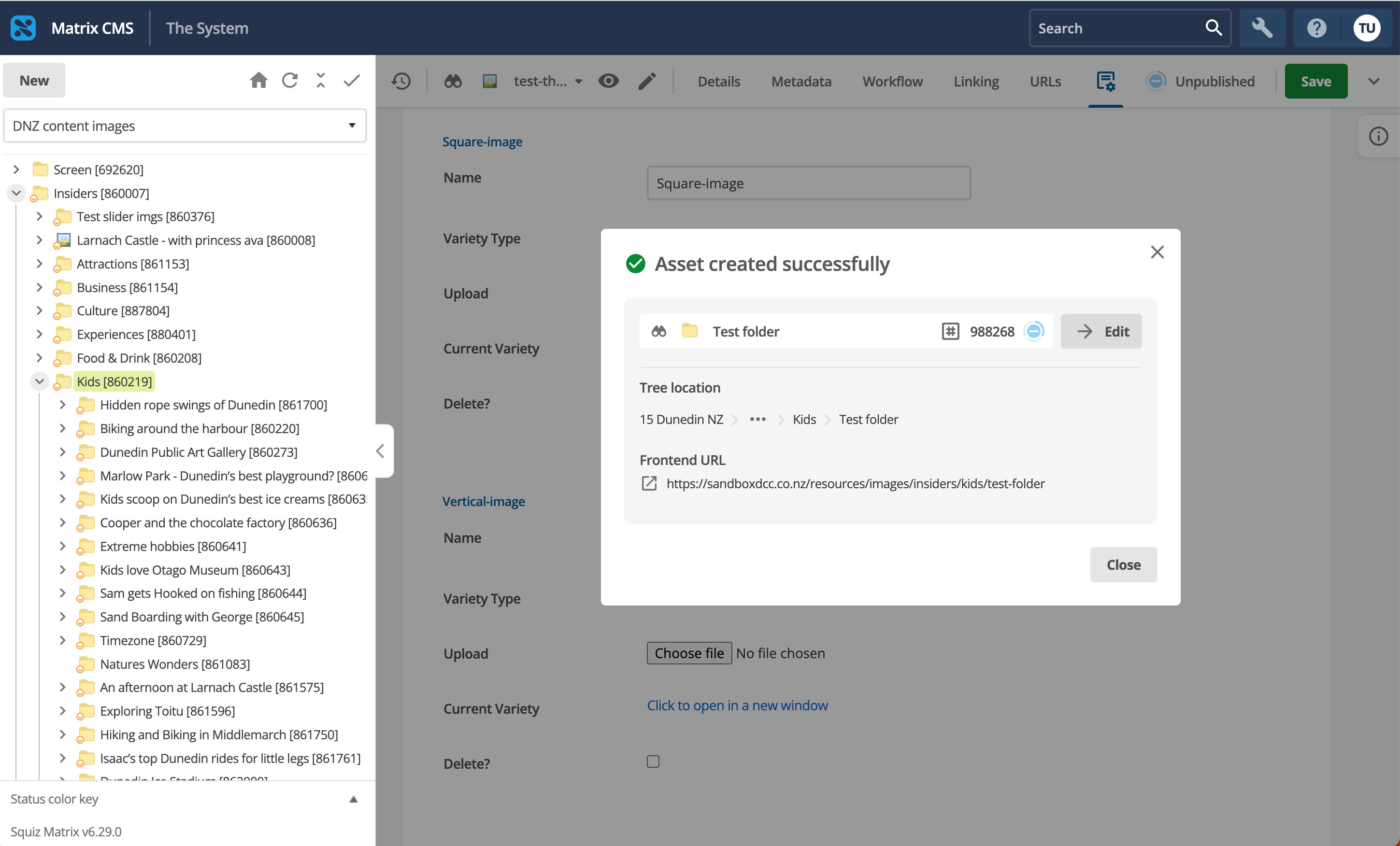
Task: Click the green success checkmark icon
Action: coord(635,264)
